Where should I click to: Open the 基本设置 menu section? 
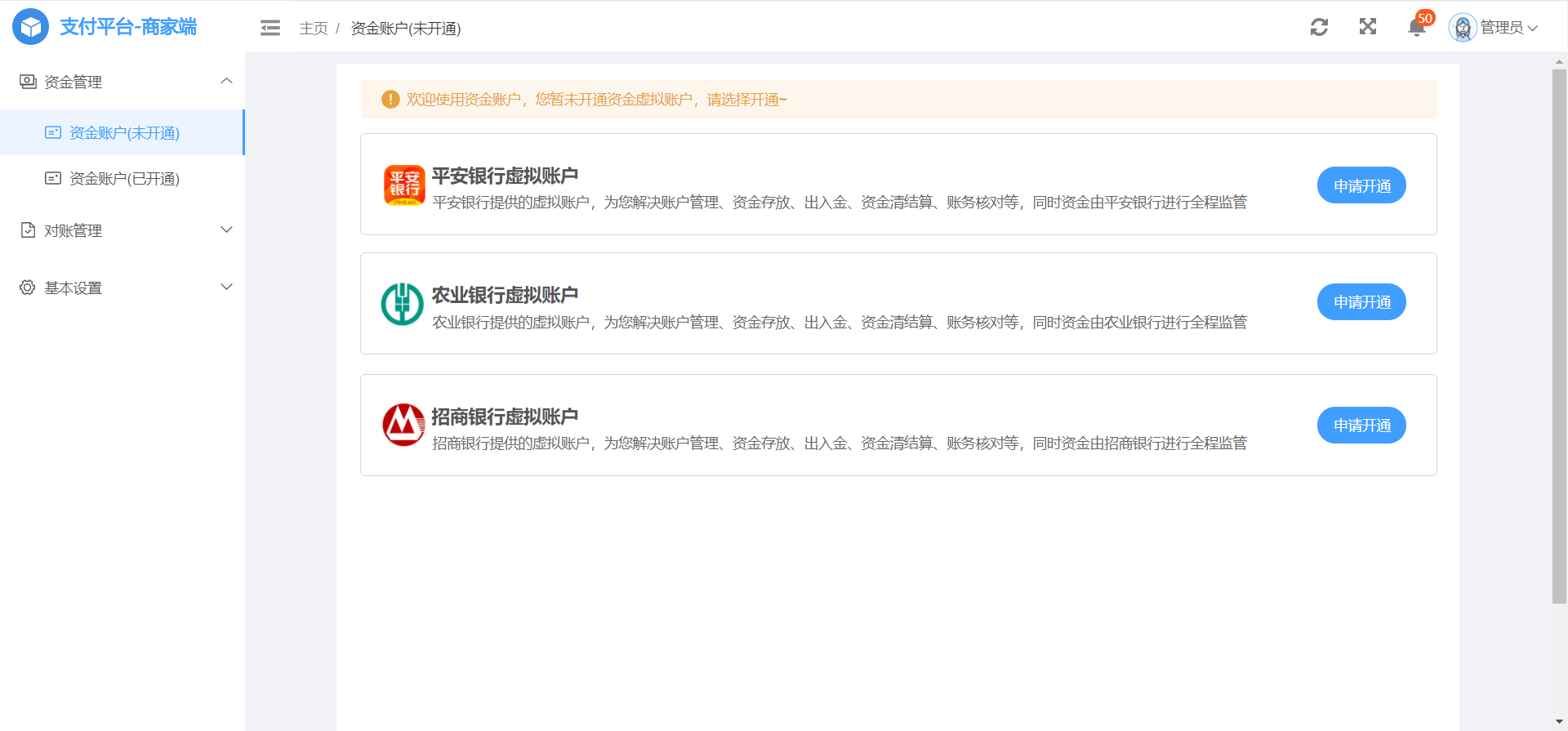pos(122,287)
